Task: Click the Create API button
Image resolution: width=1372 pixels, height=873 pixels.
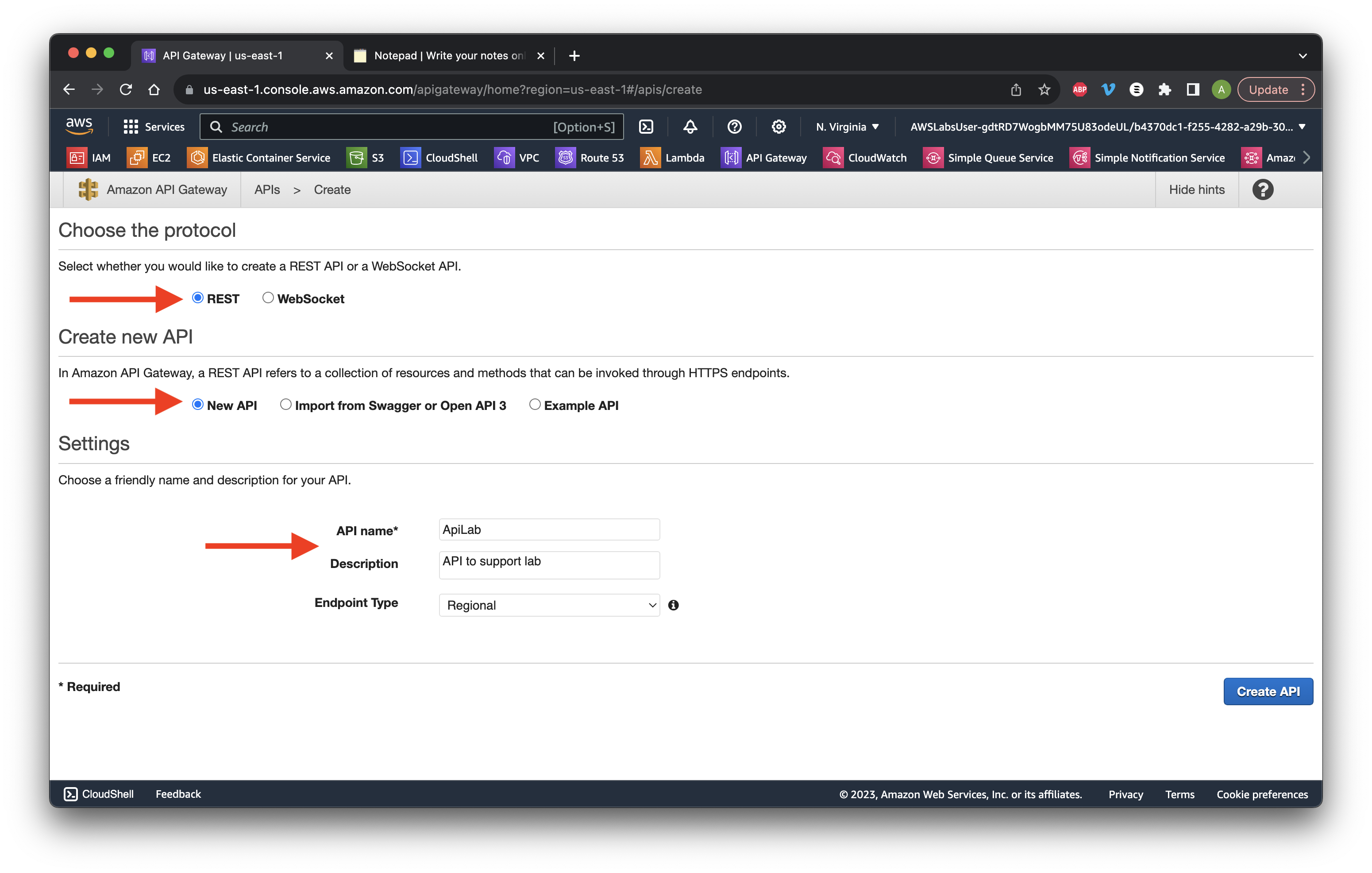Action: coord(1268,691)
